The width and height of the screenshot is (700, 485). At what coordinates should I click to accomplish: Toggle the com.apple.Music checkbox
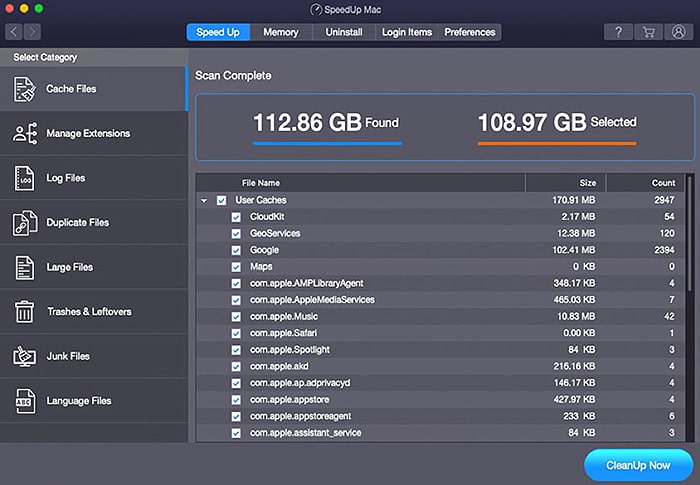tap(236, 317)
